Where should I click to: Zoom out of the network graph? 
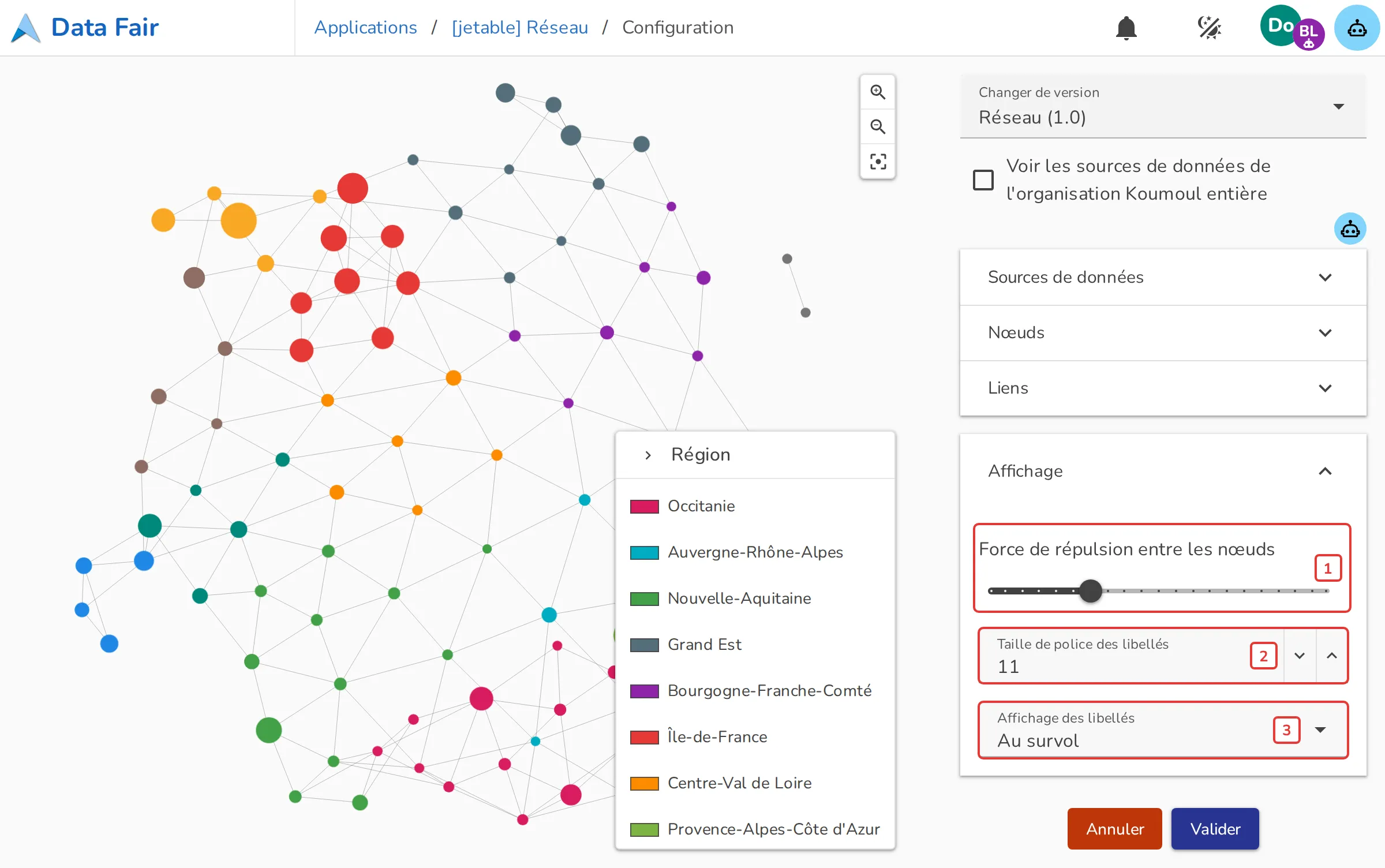pos(878,126)
